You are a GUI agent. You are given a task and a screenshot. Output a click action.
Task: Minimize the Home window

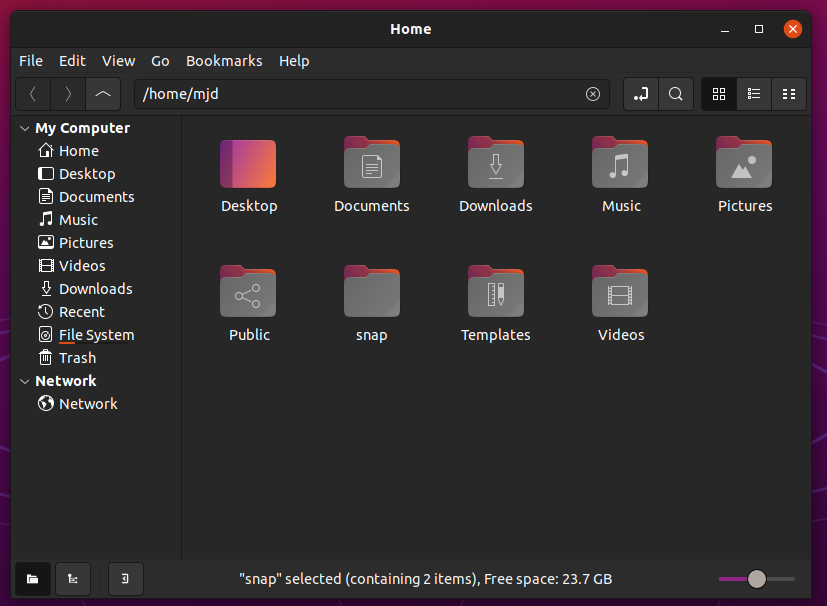coord(725,30)
